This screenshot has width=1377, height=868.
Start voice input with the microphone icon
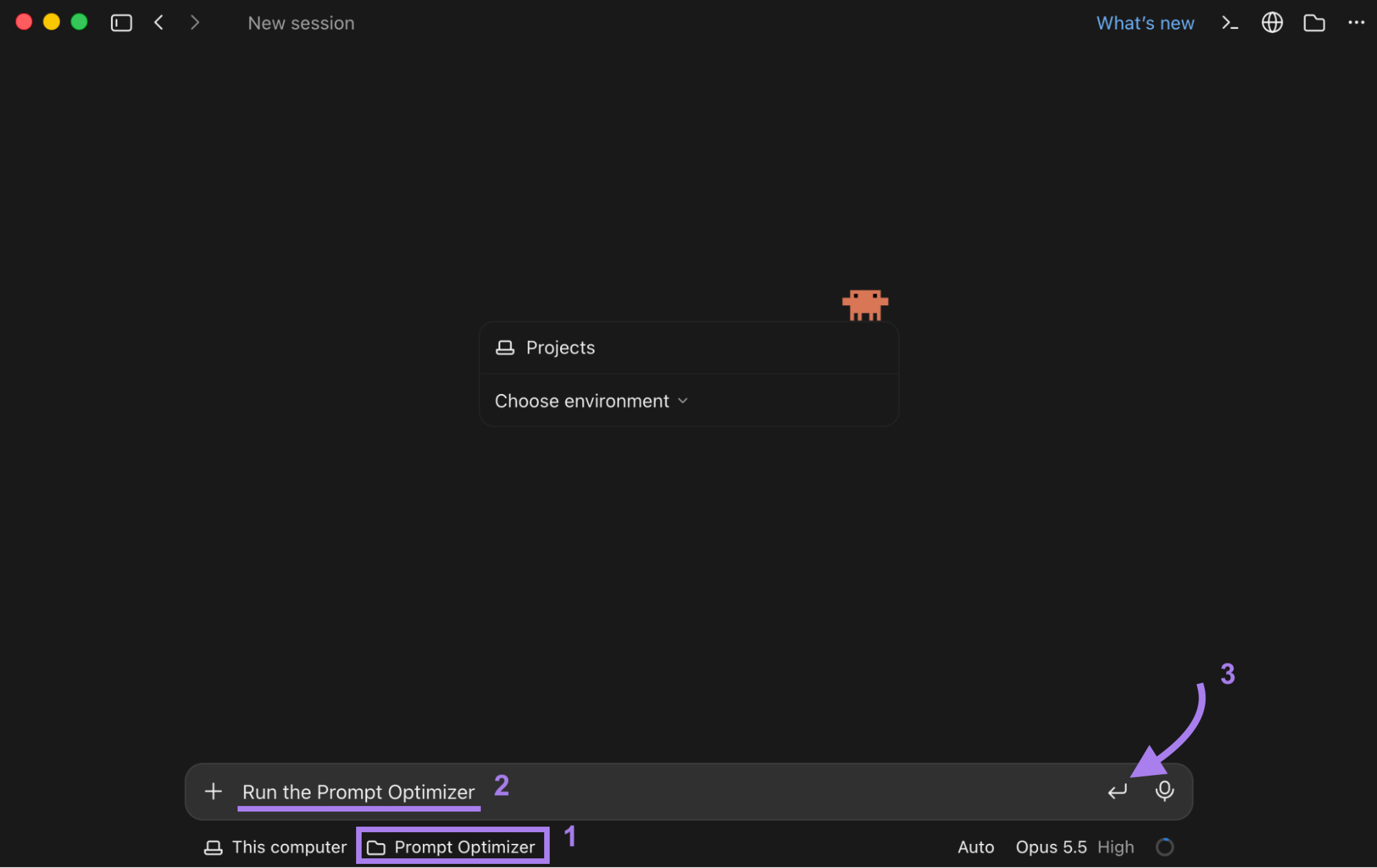[x=1164, y=791]
